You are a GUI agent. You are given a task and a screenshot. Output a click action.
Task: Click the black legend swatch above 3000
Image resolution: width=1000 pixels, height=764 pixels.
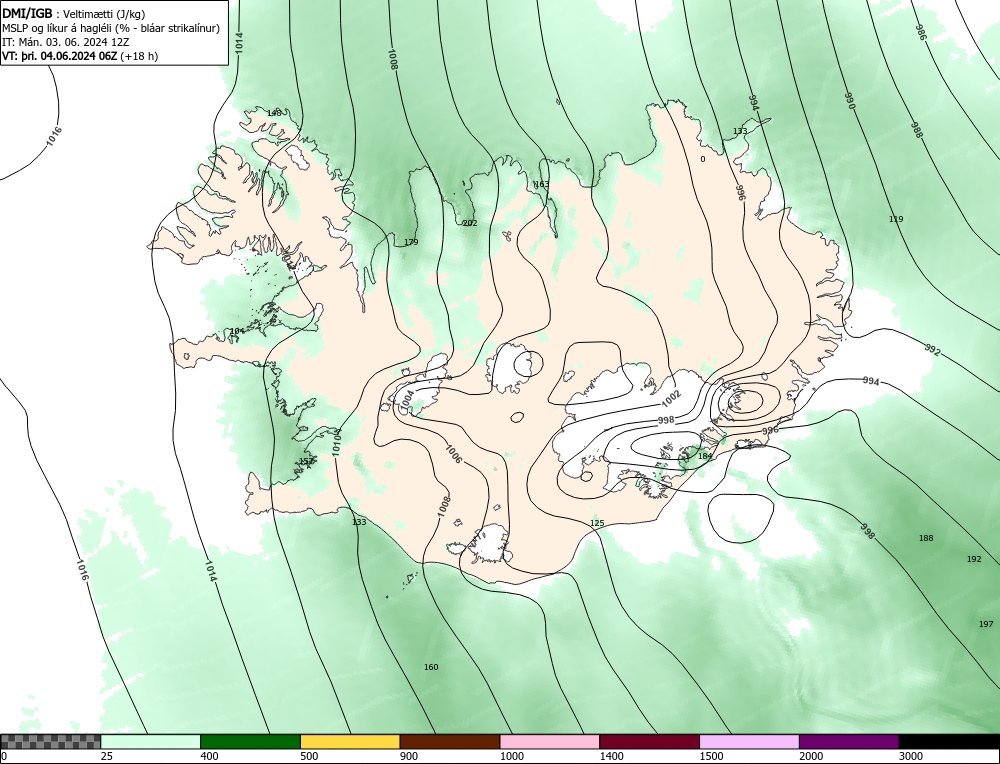tap(950, 741)
